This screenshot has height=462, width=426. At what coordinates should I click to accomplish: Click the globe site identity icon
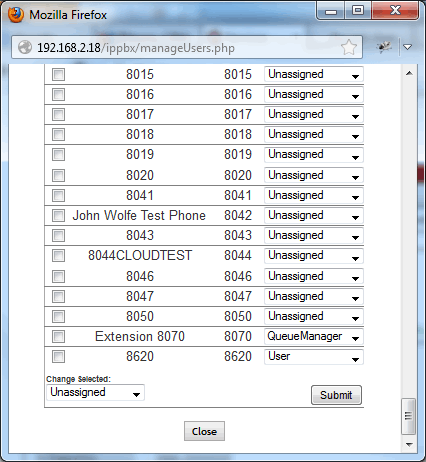coord(25,47)
